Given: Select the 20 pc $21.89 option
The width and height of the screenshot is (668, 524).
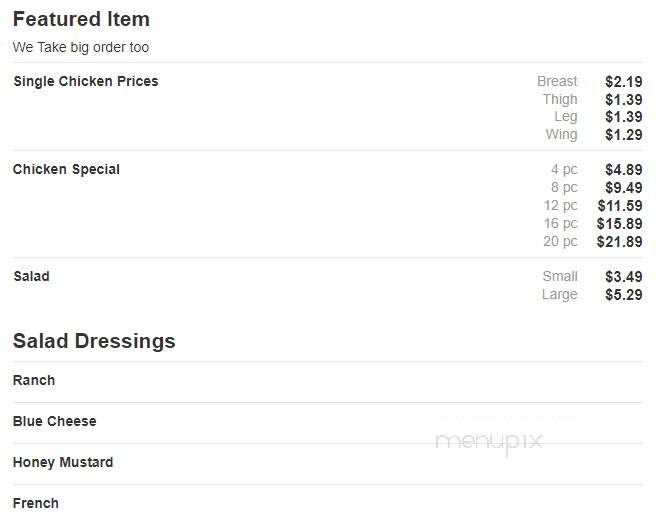Looking at the screenshot, I should 593,242.
